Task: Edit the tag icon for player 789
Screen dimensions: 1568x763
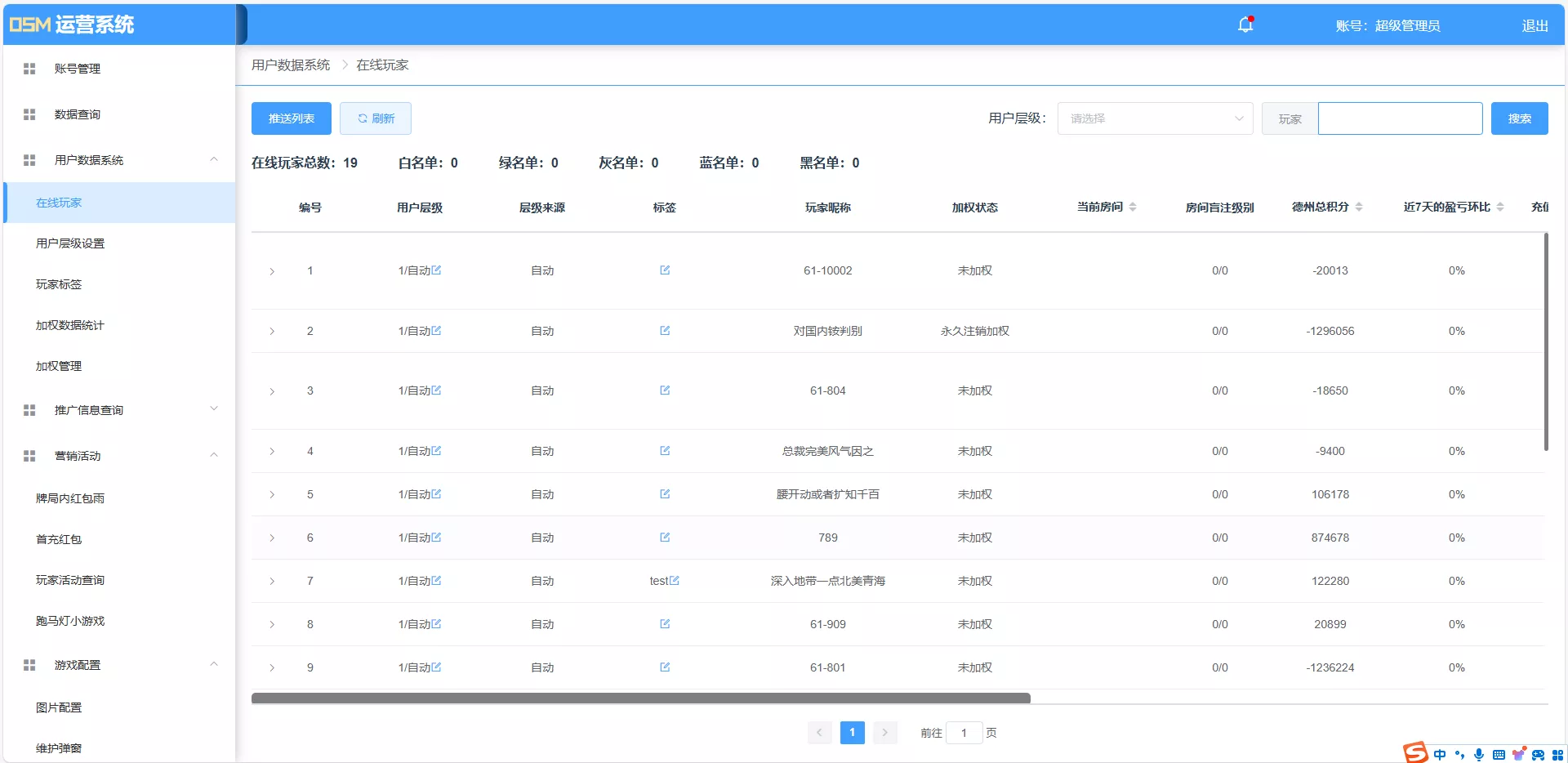Action: [x=665, y=538]
